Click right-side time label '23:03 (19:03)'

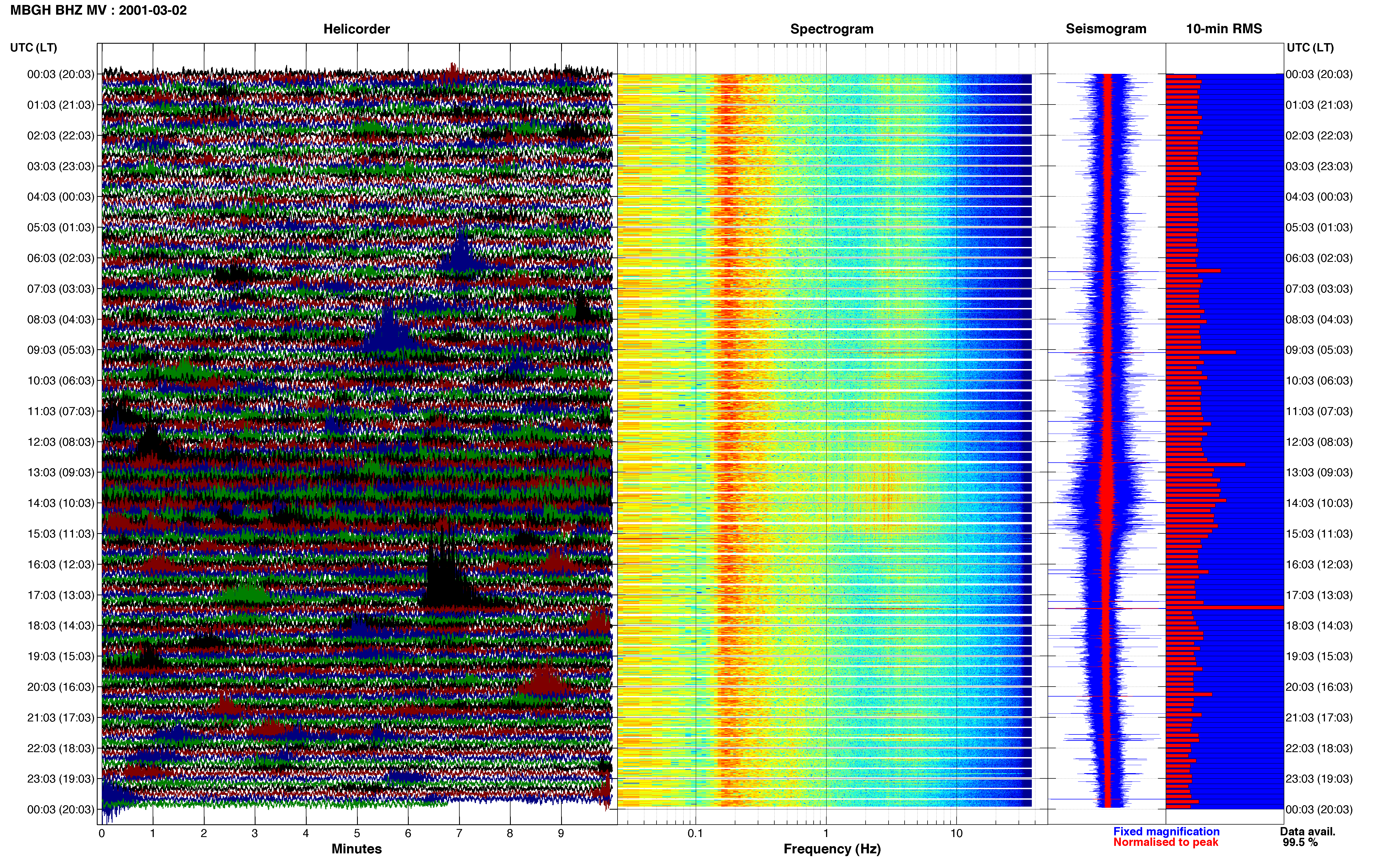point(1319,778)
